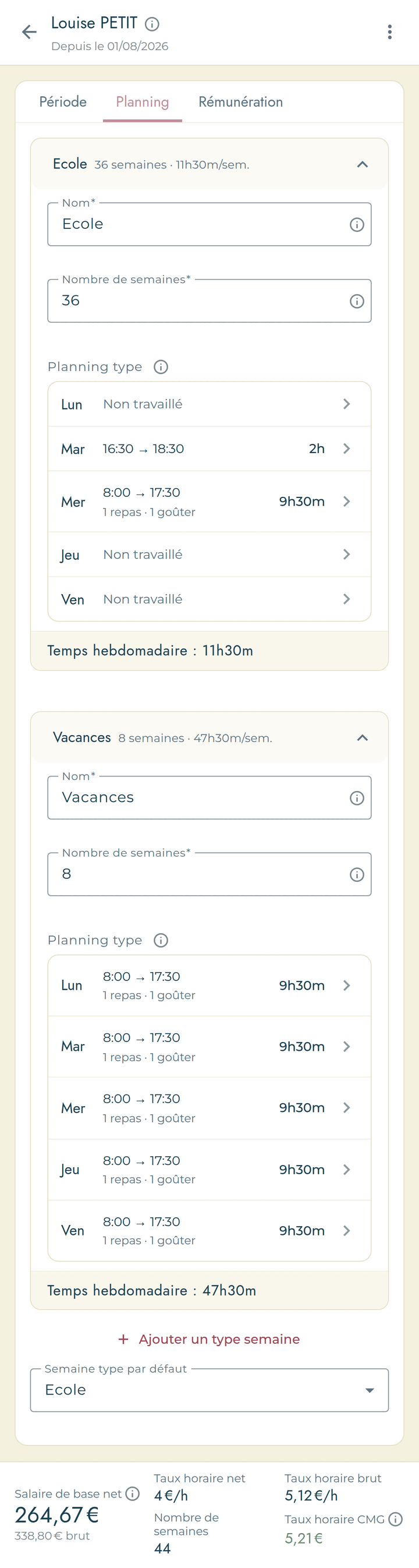The width and height of the screenshot is (419, 1568).
Task: Open info icon beside Ecole Planning type
Action: pyautogui.click(x=161, y=367)
